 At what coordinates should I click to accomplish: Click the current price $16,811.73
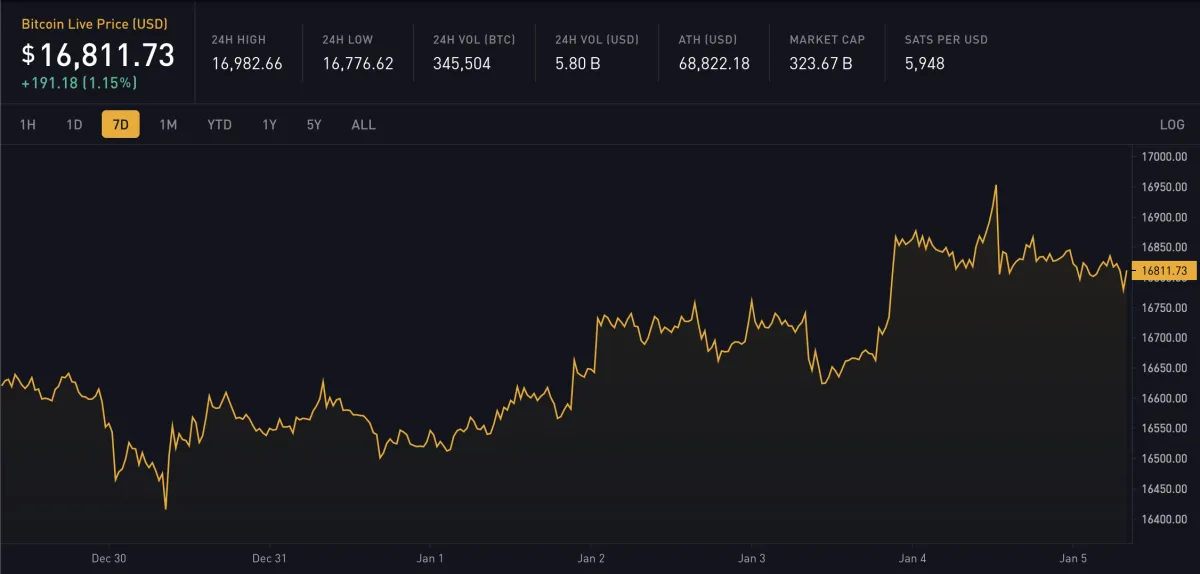pos(98,54)
